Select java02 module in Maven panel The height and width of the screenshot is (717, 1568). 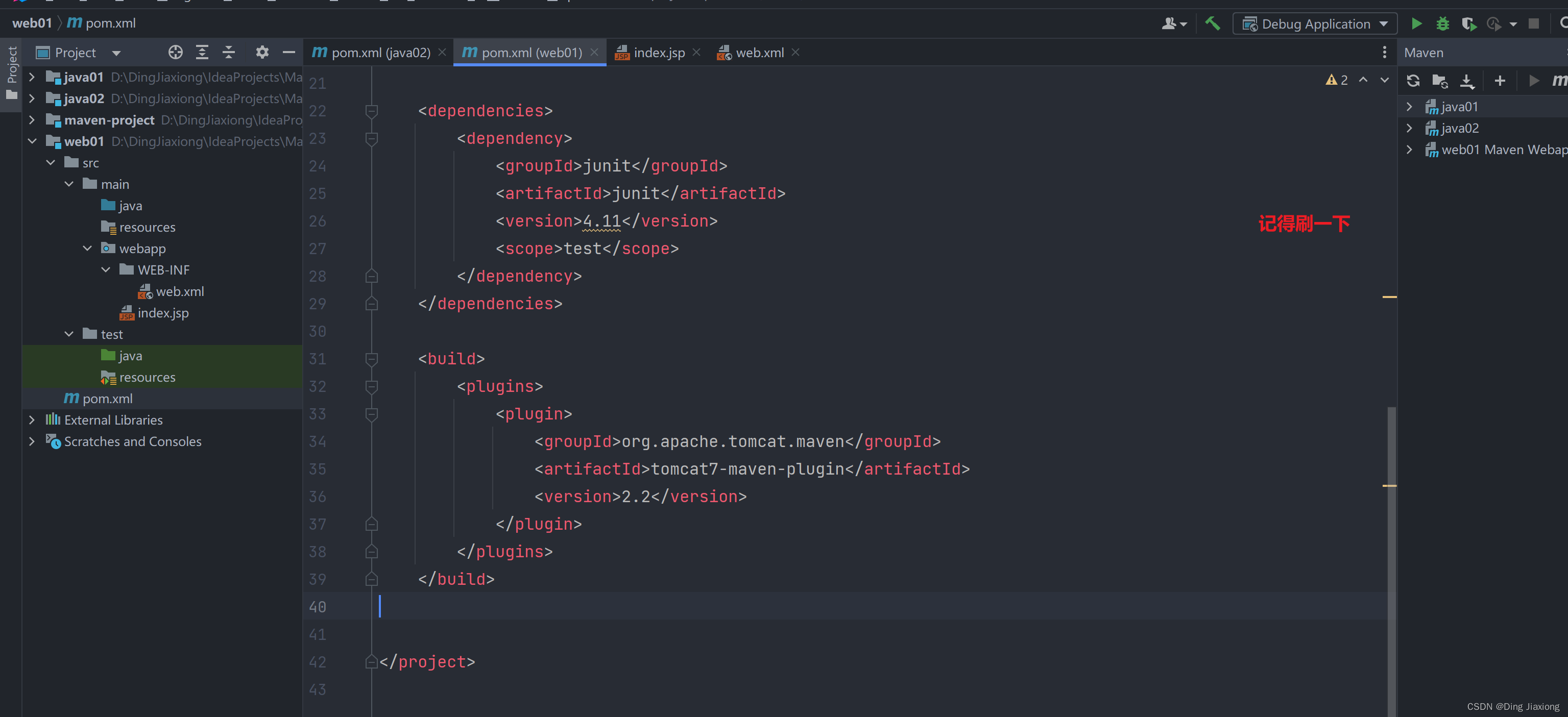[1452, 128]
